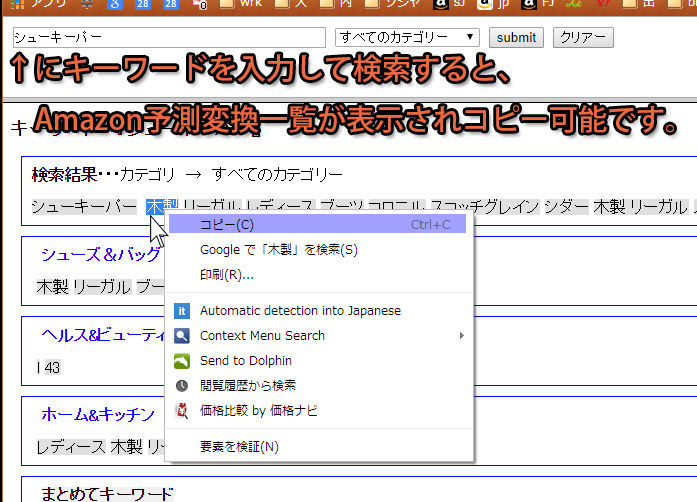Click 木製 keyword under シューズ＆バッグ
Image resolution: width=697 pixels, height=502 pixels.
(52, 287)
